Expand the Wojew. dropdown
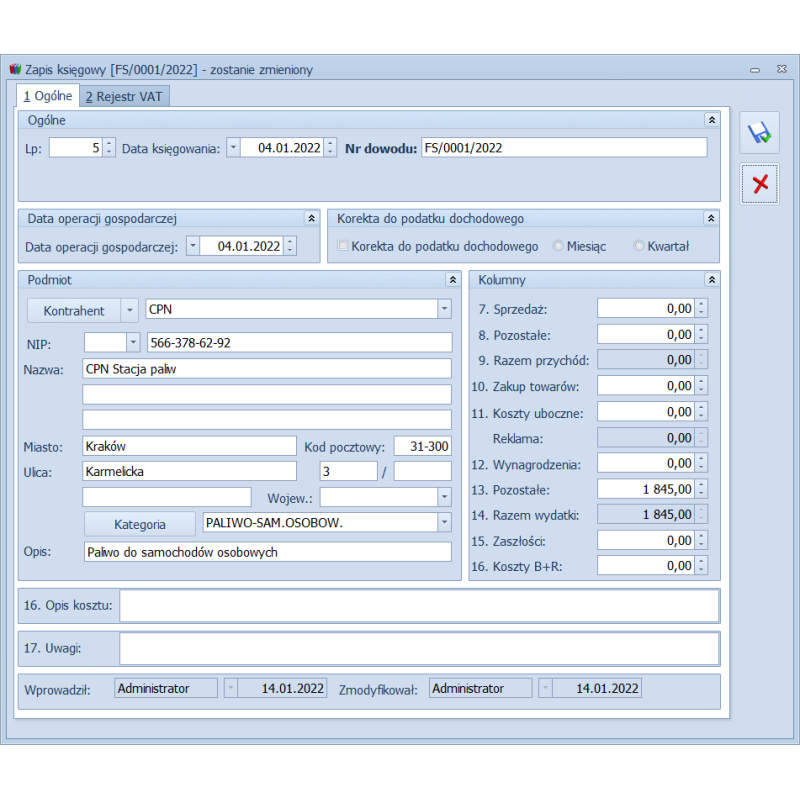Image resolution: width=800 pixels, height=800 pixels. click(x=444, y=497)
